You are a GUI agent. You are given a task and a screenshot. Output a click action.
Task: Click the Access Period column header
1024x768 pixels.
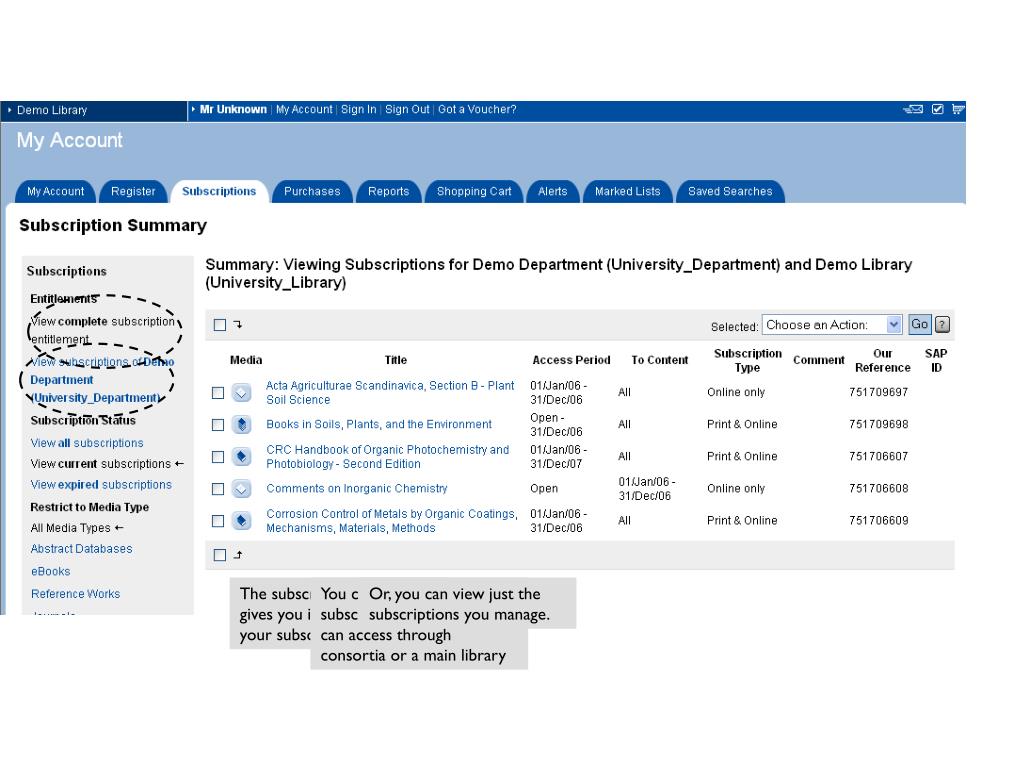(x=571, y=360)
